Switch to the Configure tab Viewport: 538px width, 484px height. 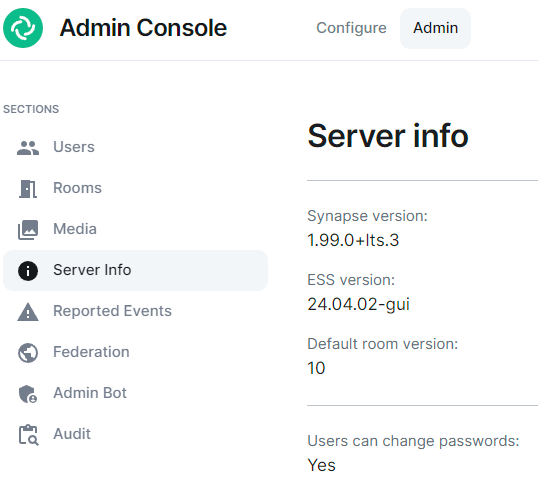351,28
